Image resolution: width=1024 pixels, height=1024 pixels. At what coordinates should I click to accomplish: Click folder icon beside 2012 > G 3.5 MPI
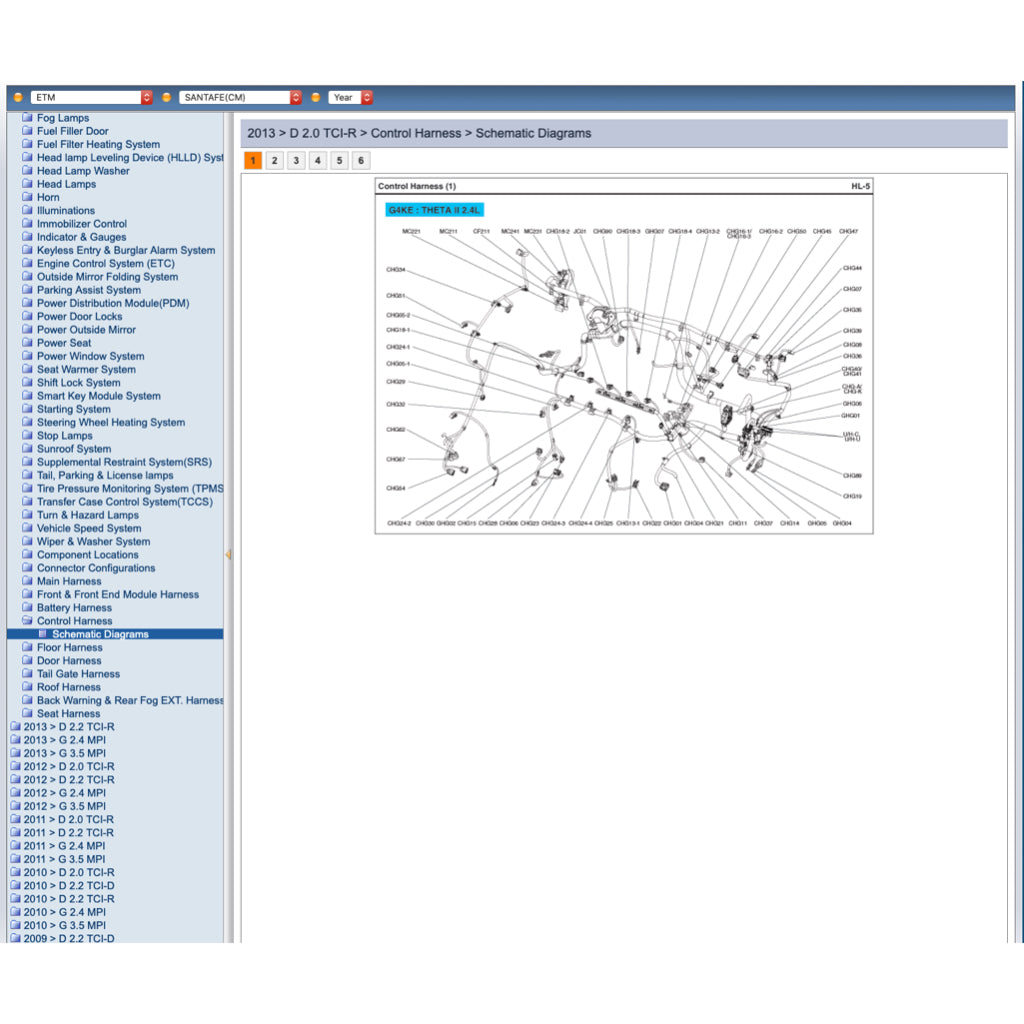tap(15, 806)
